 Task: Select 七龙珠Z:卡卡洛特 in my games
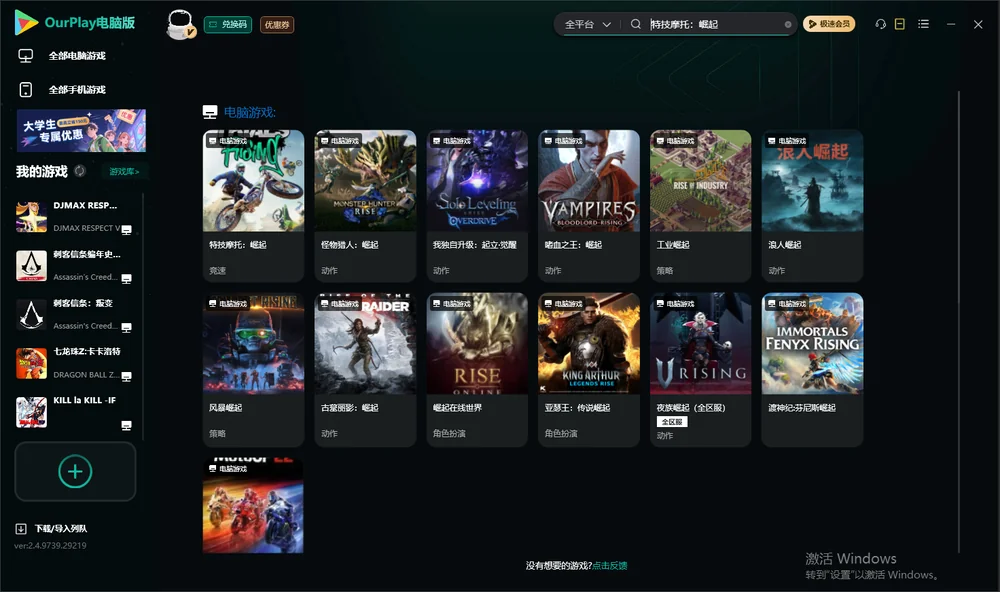pos(75,363)
